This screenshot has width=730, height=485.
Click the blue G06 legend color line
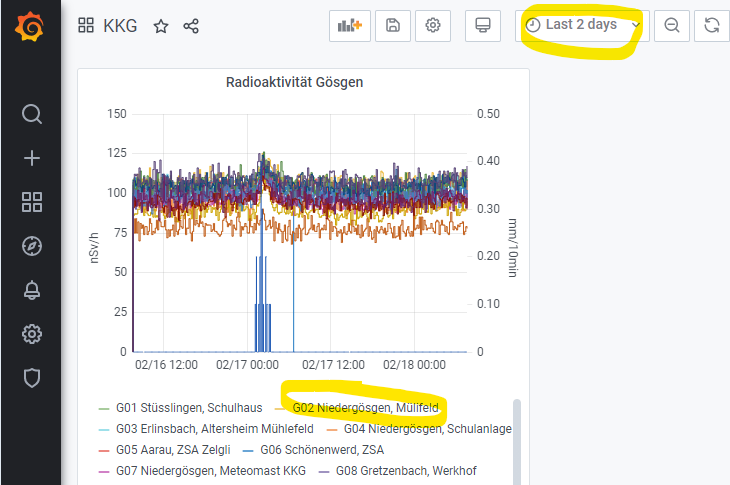(x=248, y=451)
